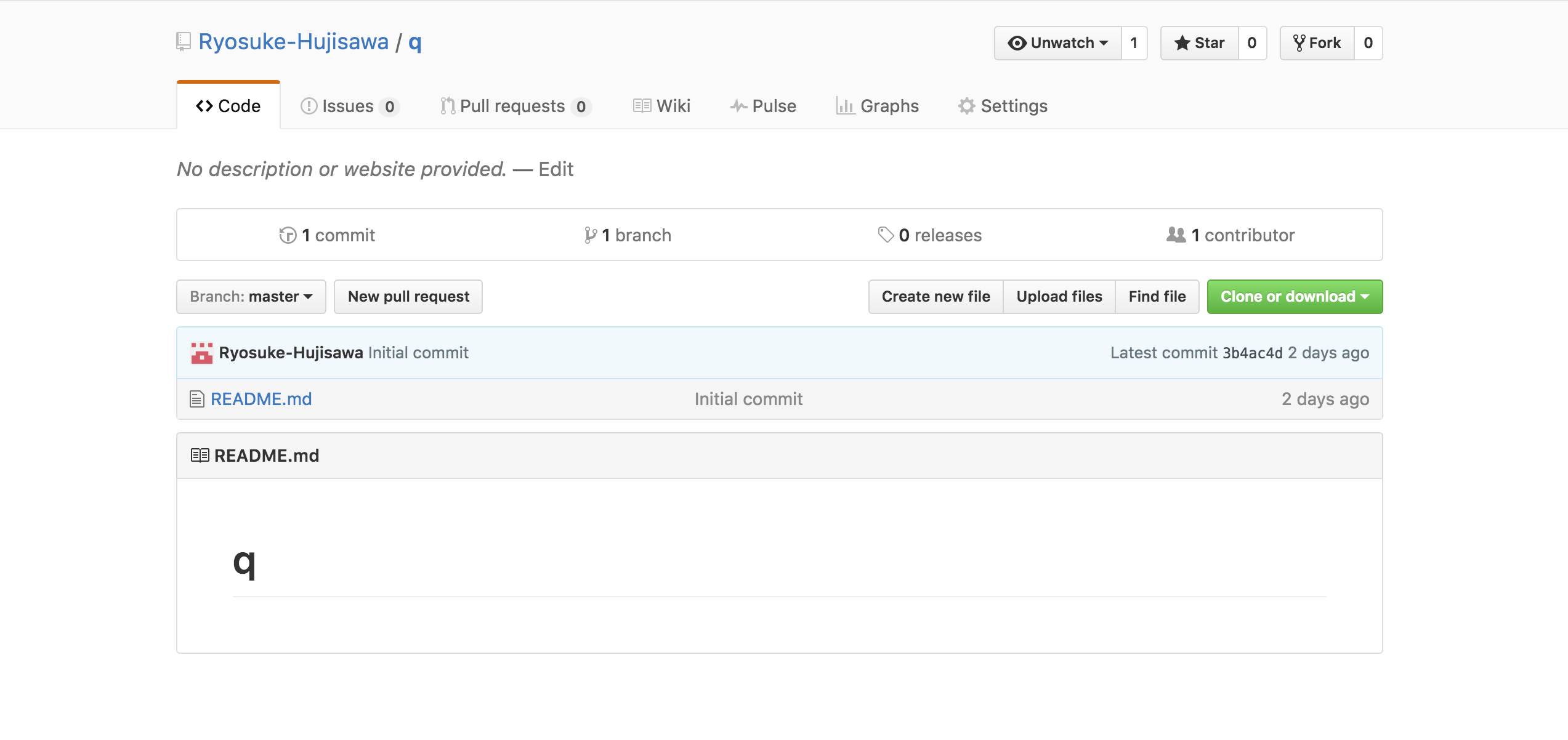Click the 2 days ago timestamp in README.md row
Screen dimensions: 1568x740
point(1325,399)
